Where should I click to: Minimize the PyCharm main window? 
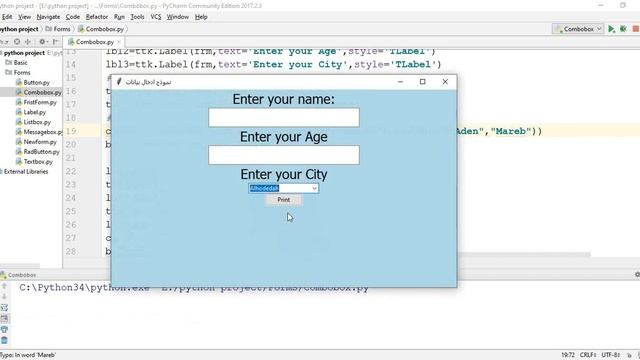tap(600, 6)
